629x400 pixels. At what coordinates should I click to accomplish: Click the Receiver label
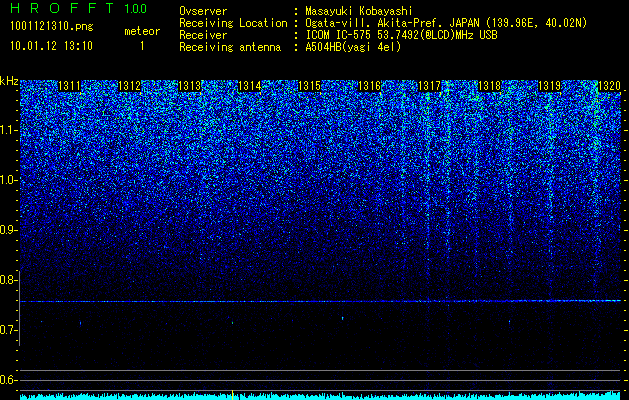tap(203, 35)
